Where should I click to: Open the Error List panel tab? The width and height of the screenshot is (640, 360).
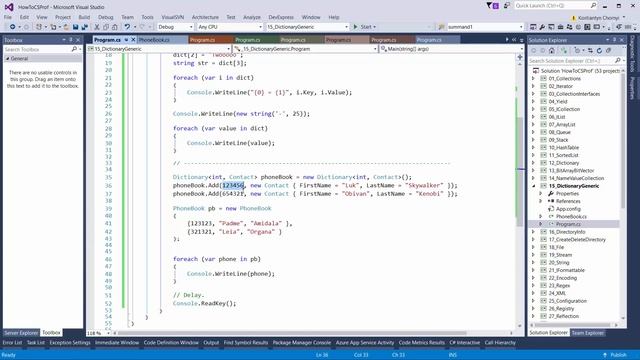coord(13,343)
